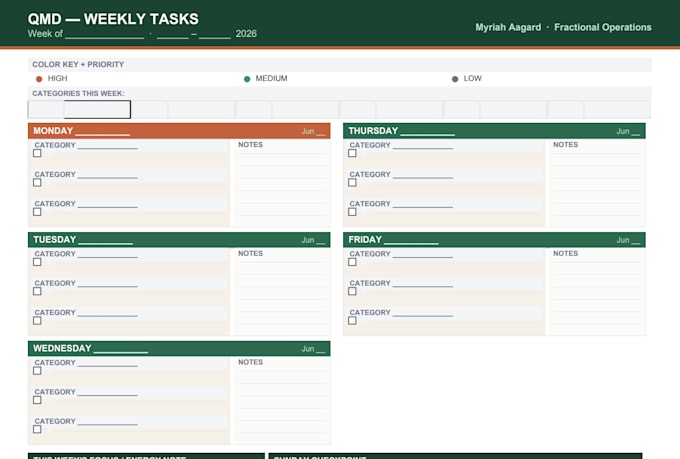The image size is (680, 459).
Task: Click Thursday's NOTES area
Action: pyautogui.click(x=597, y=183)
